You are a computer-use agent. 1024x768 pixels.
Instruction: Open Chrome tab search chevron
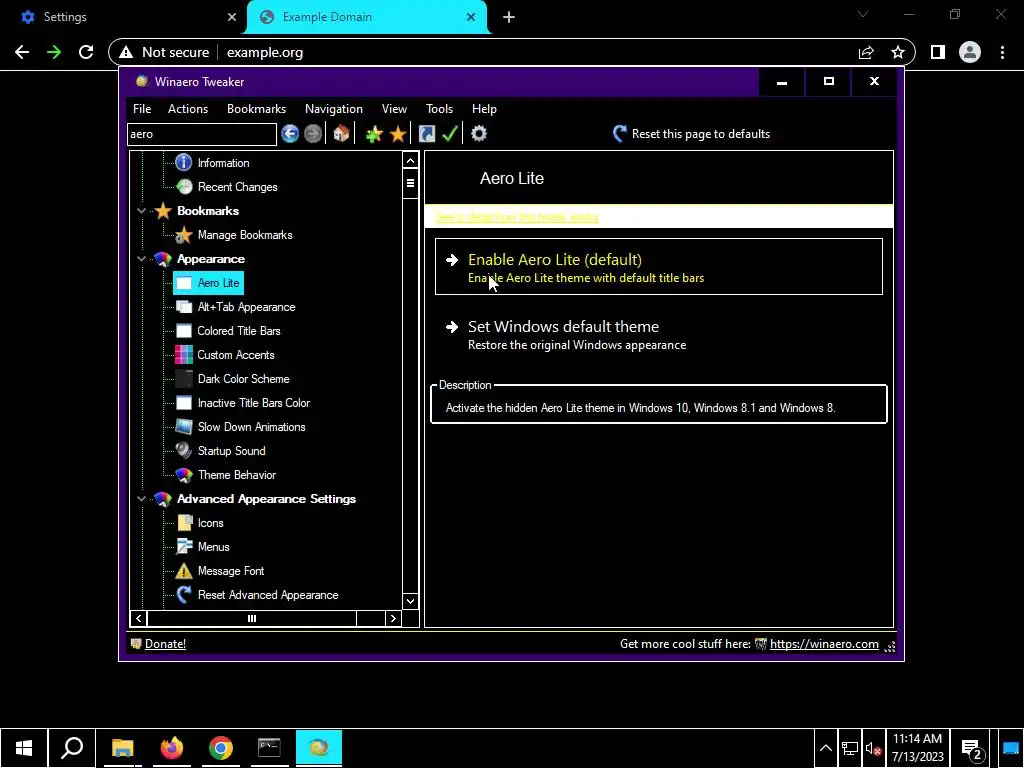[863, 14]
